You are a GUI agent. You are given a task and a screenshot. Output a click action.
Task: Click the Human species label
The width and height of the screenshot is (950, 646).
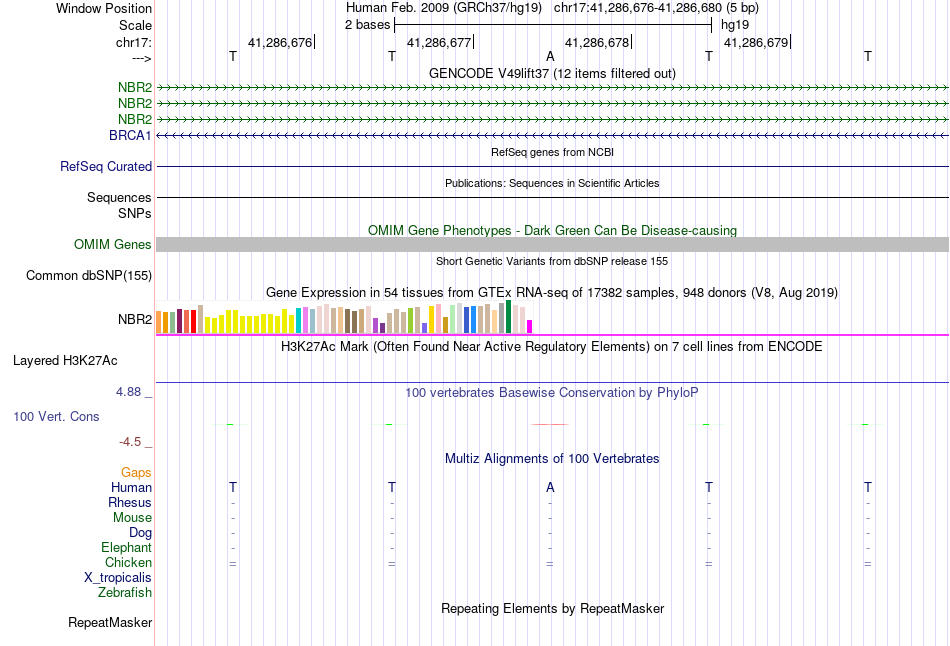point(131,487)
